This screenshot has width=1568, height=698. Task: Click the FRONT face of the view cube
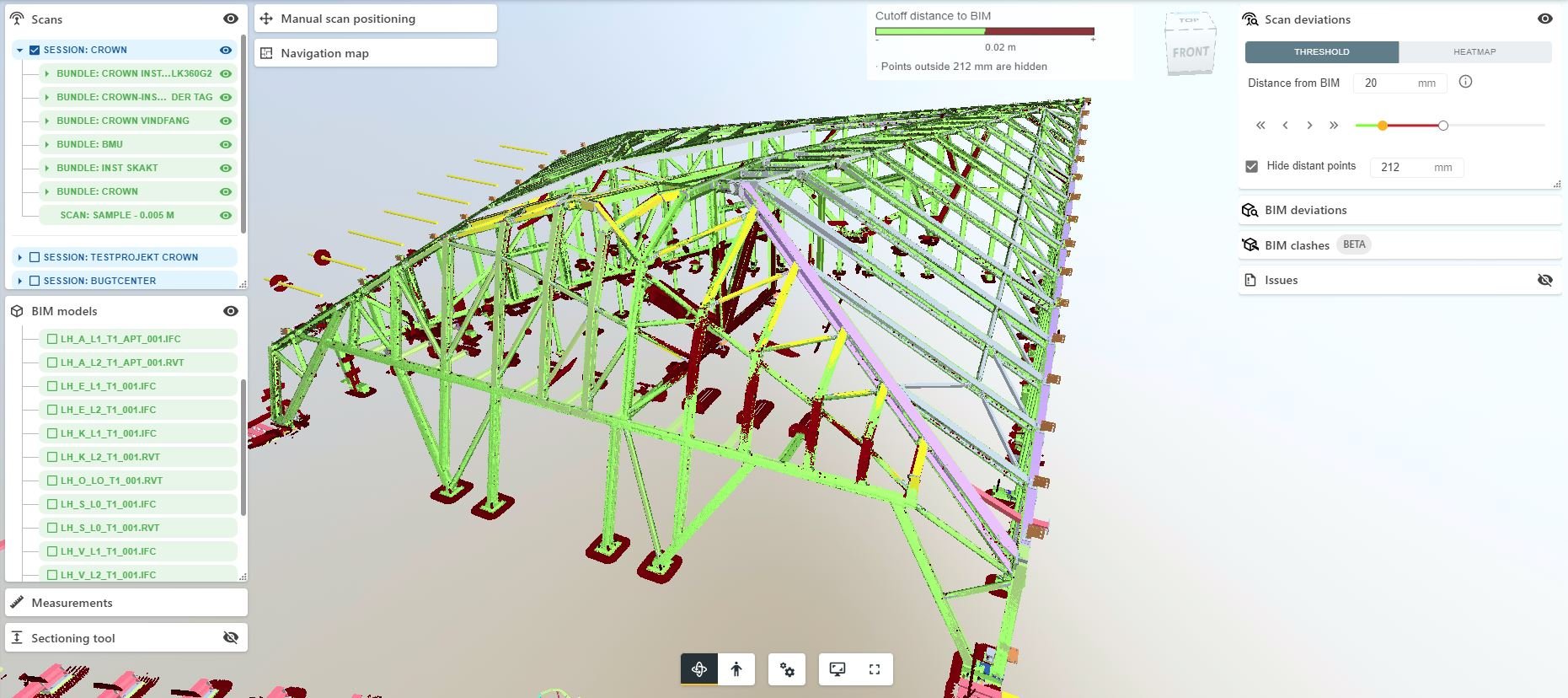(x=1190, y=52)
